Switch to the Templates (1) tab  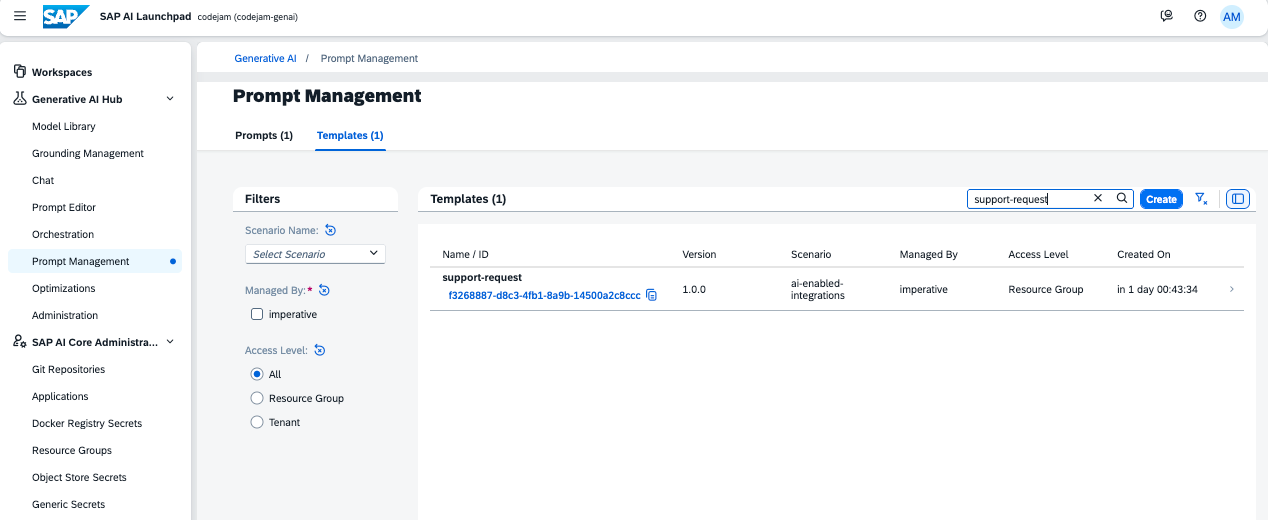pos(350,135)
